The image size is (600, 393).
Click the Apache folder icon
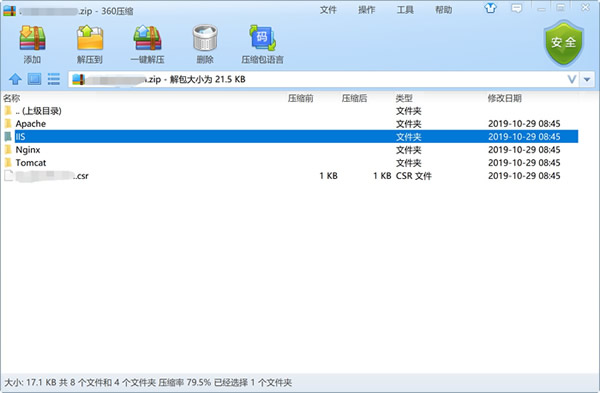tap(8, 123)
